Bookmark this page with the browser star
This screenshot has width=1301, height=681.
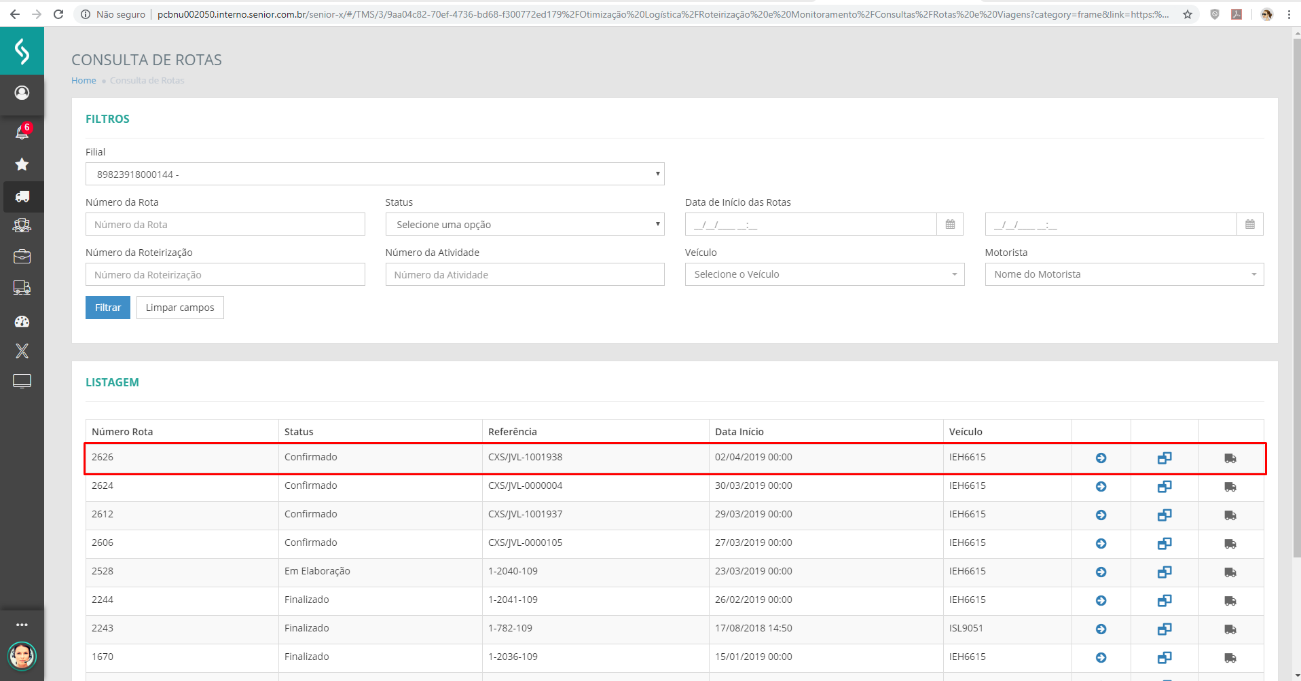coord(1187,15)
